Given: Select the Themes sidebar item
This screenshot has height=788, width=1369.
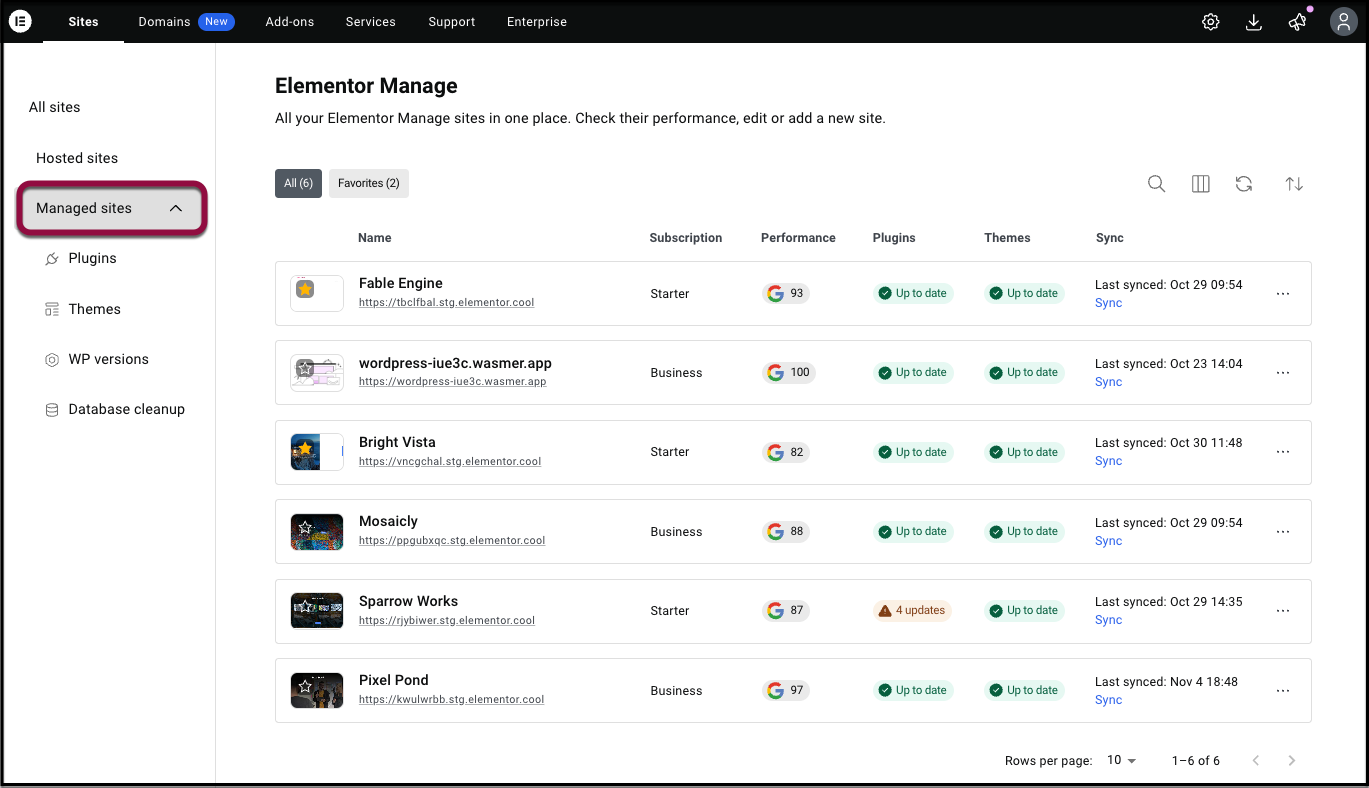Looking at the screenshot, I should [x=95, y=308].
